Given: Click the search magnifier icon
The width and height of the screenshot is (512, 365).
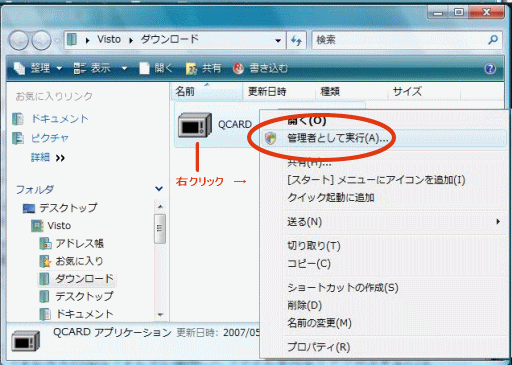Looking at the screenshot, I should pyautogui.click(x=493, y=40).
